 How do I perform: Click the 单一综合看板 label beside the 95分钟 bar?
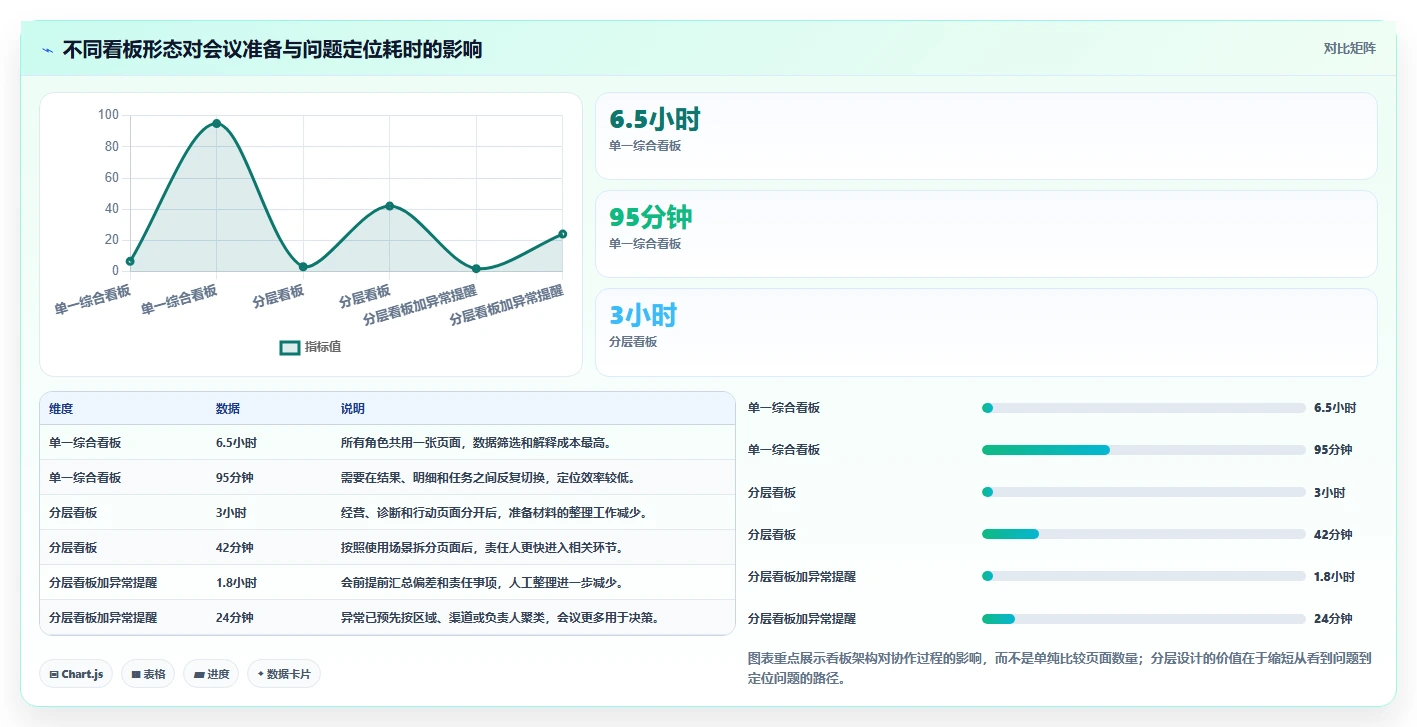(x=784, y=450)
